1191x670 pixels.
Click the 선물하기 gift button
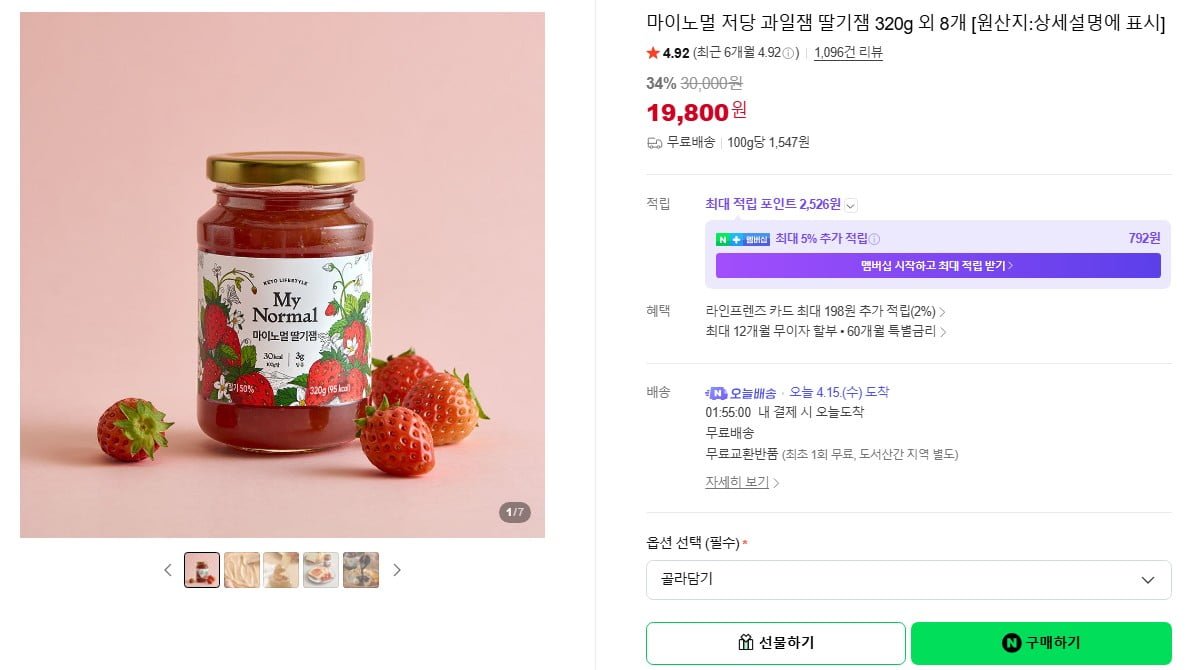(775, 643)
